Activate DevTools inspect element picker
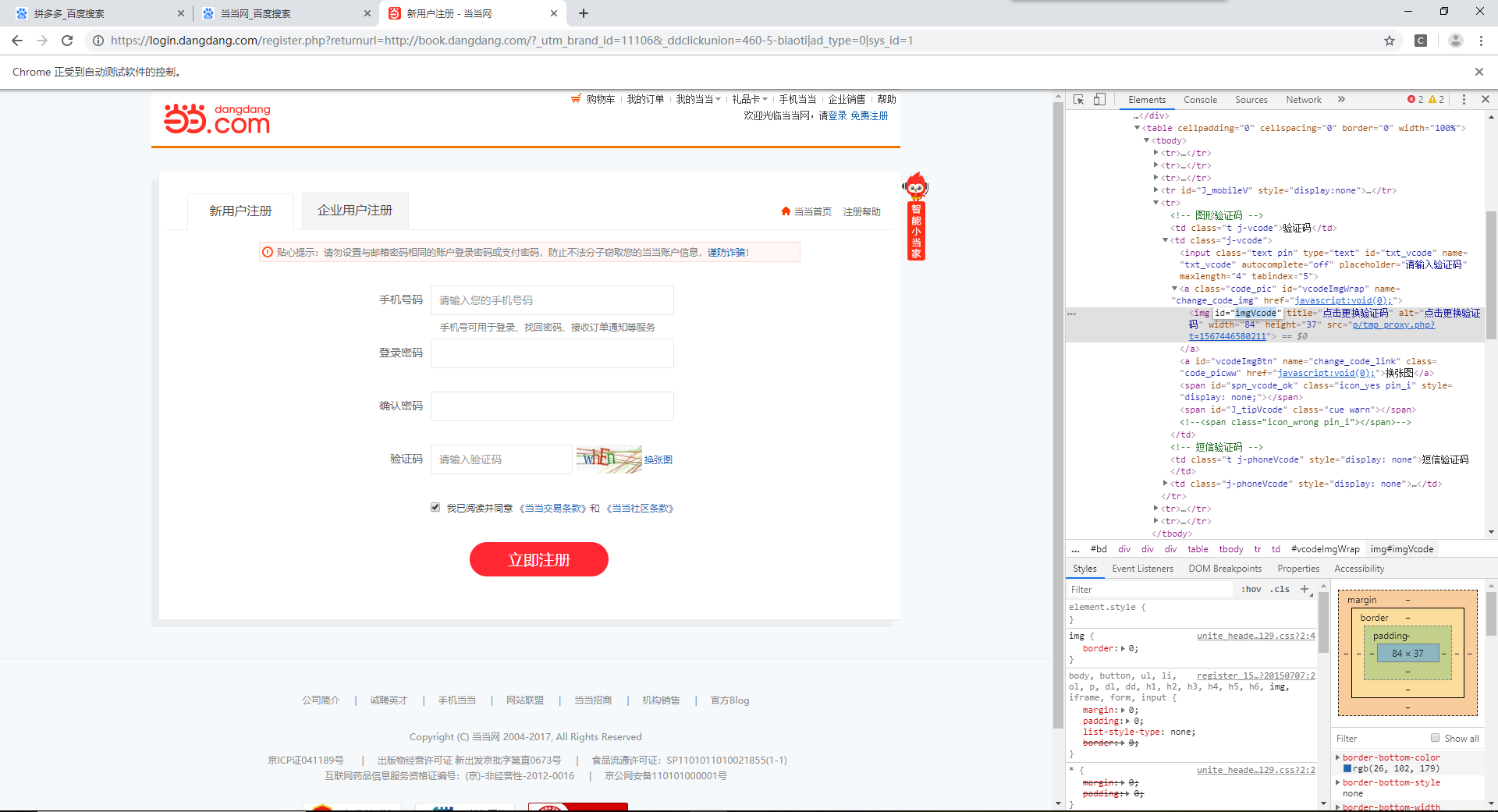This screenshot has width=1498, height=812. 1079,99
